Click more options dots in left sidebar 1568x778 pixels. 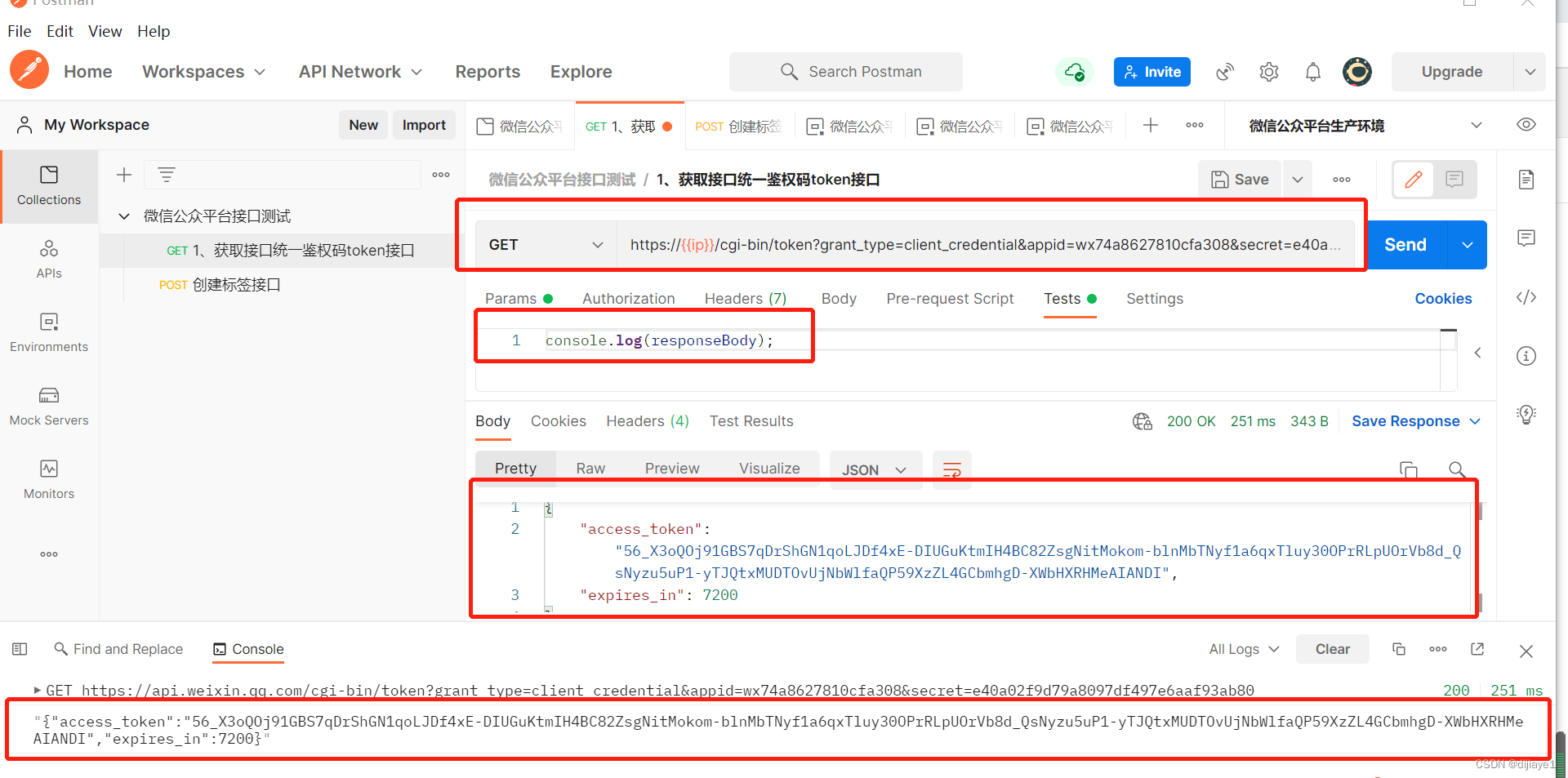(49, 554)
